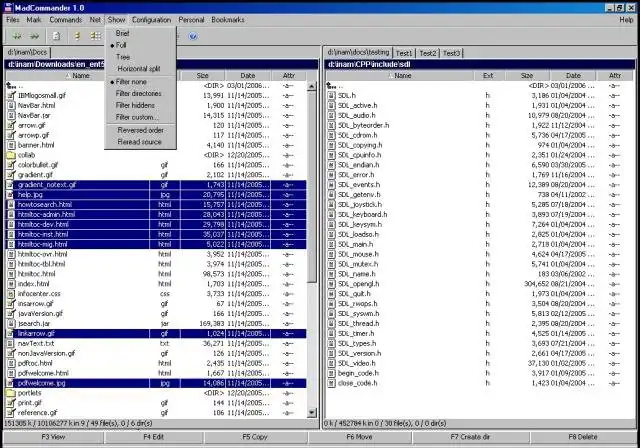Open the Configuration menu

coord(151,19)
